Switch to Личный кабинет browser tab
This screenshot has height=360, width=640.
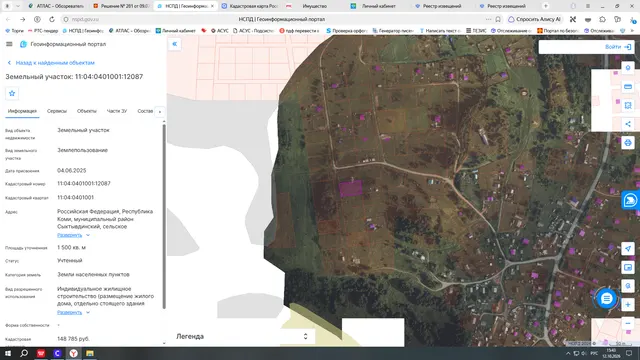point(378,6)
